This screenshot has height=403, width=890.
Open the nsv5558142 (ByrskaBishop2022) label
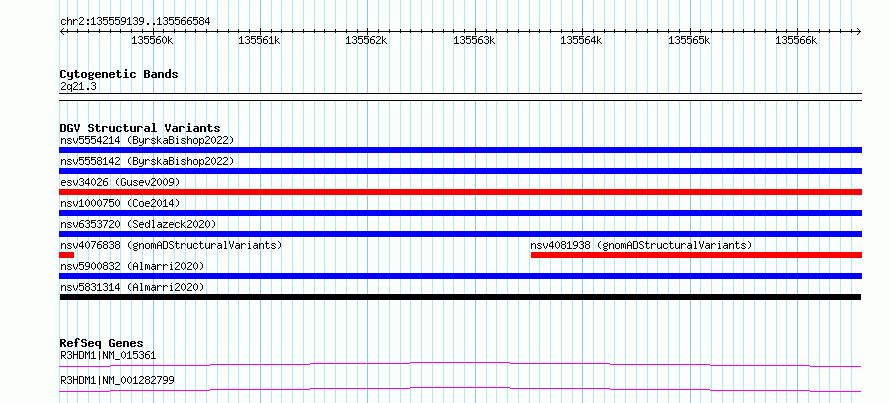pyautogui.click(x=147, y=161)
